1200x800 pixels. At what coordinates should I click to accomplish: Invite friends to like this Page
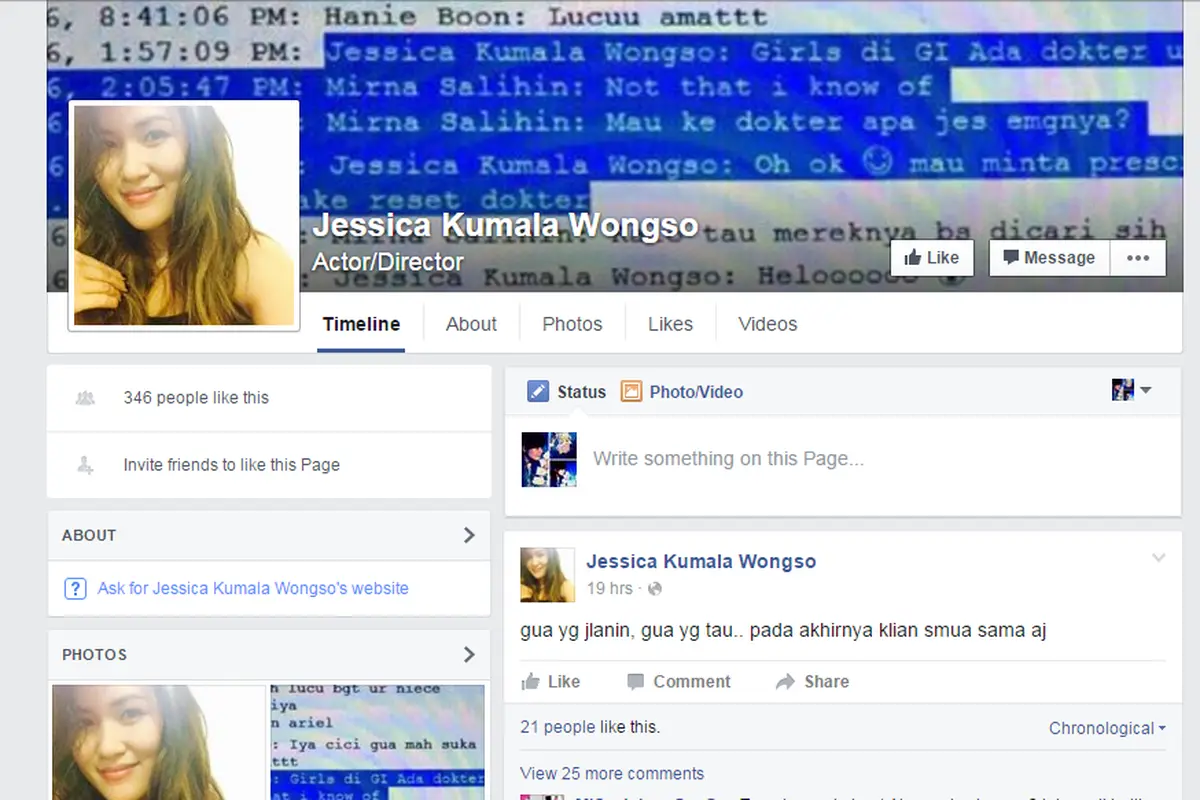(x=231, y=465)
